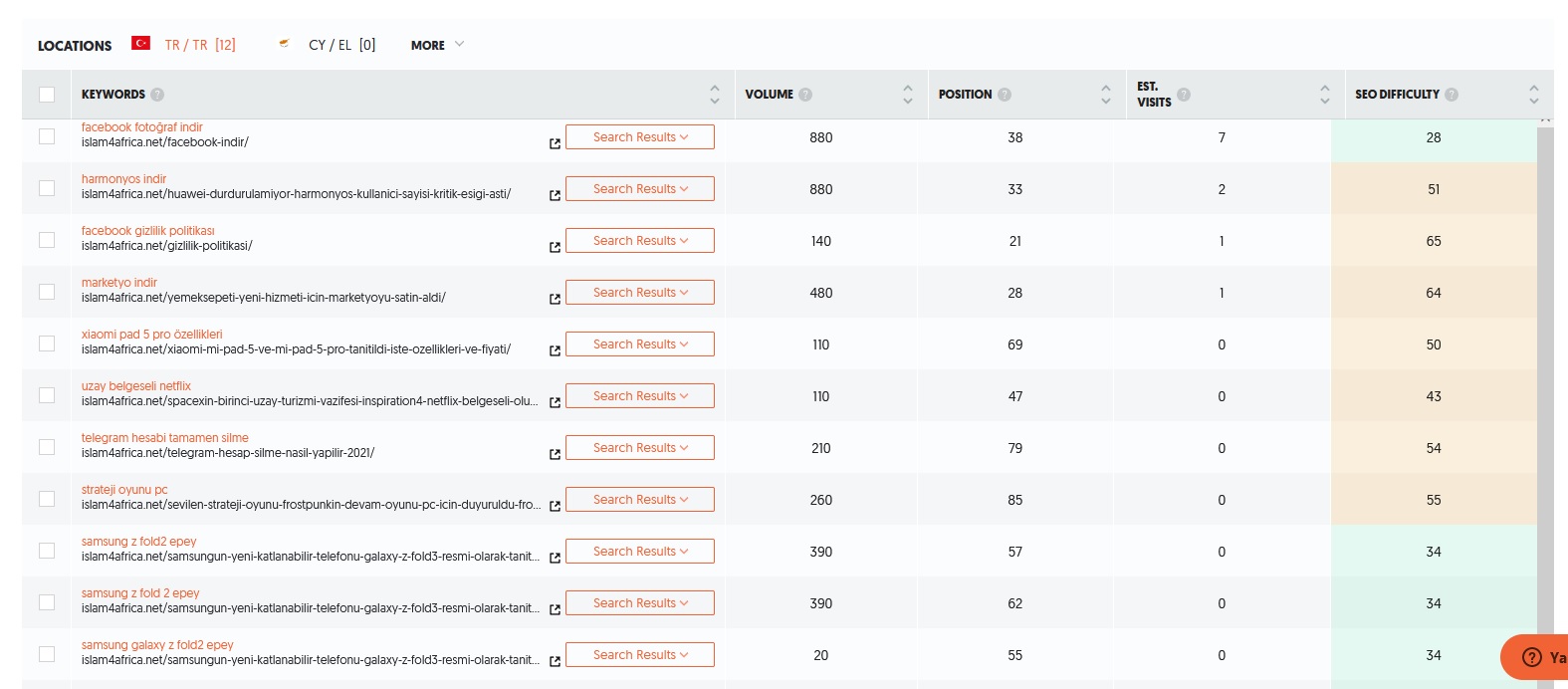This screenshot has height=689, width=1568.
Task: Sort by Keywords column arrows
Action: point(715,95)
